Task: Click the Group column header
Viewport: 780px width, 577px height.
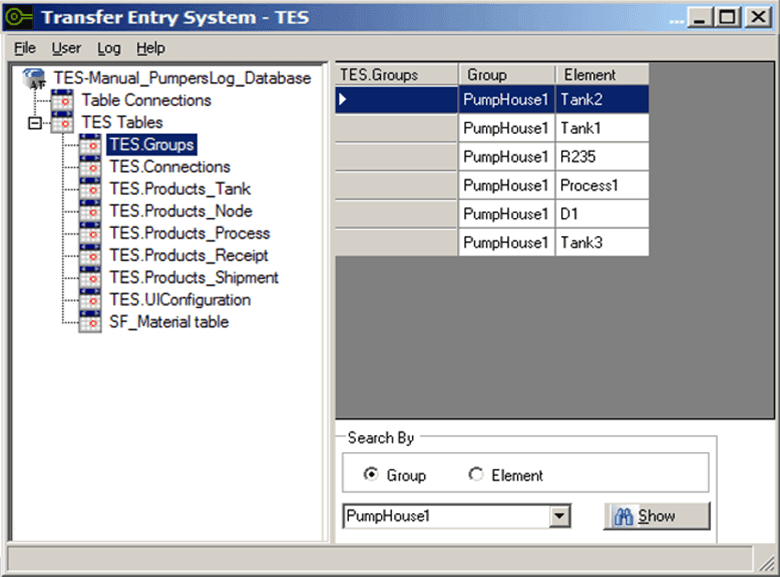Action: [x=506, y=75]
